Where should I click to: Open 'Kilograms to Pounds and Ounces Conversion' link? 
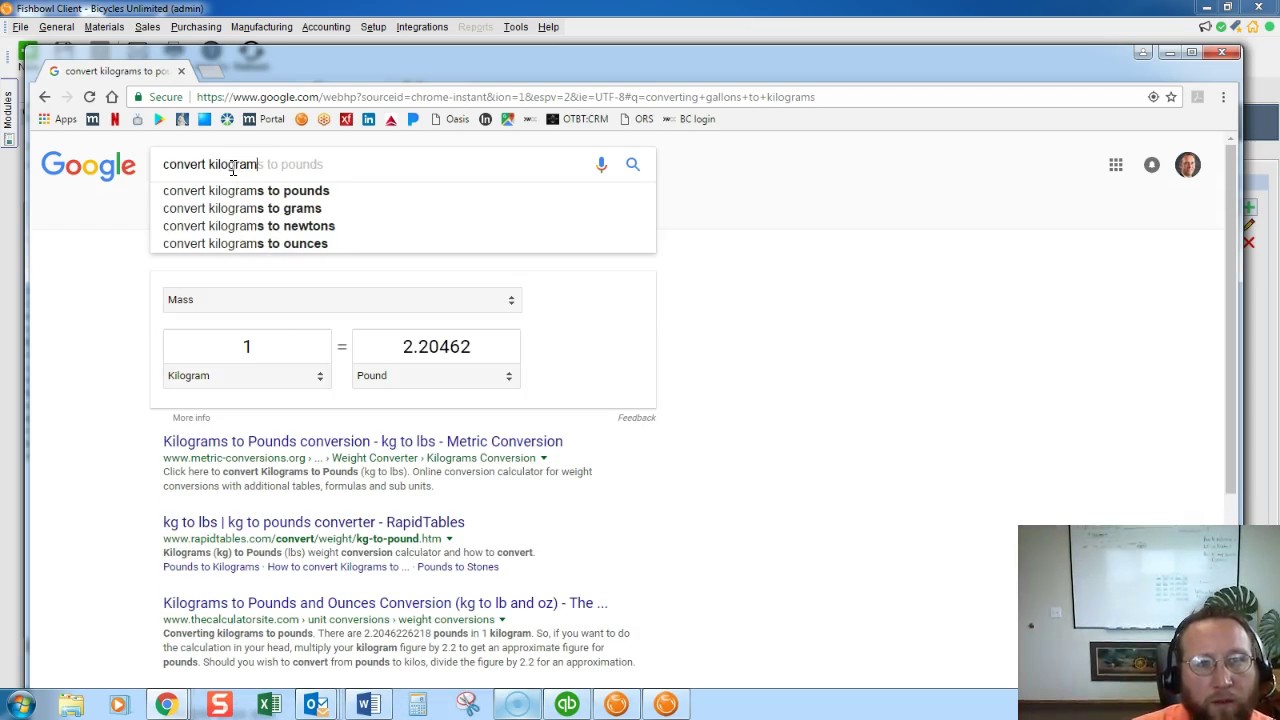point(385,603)
